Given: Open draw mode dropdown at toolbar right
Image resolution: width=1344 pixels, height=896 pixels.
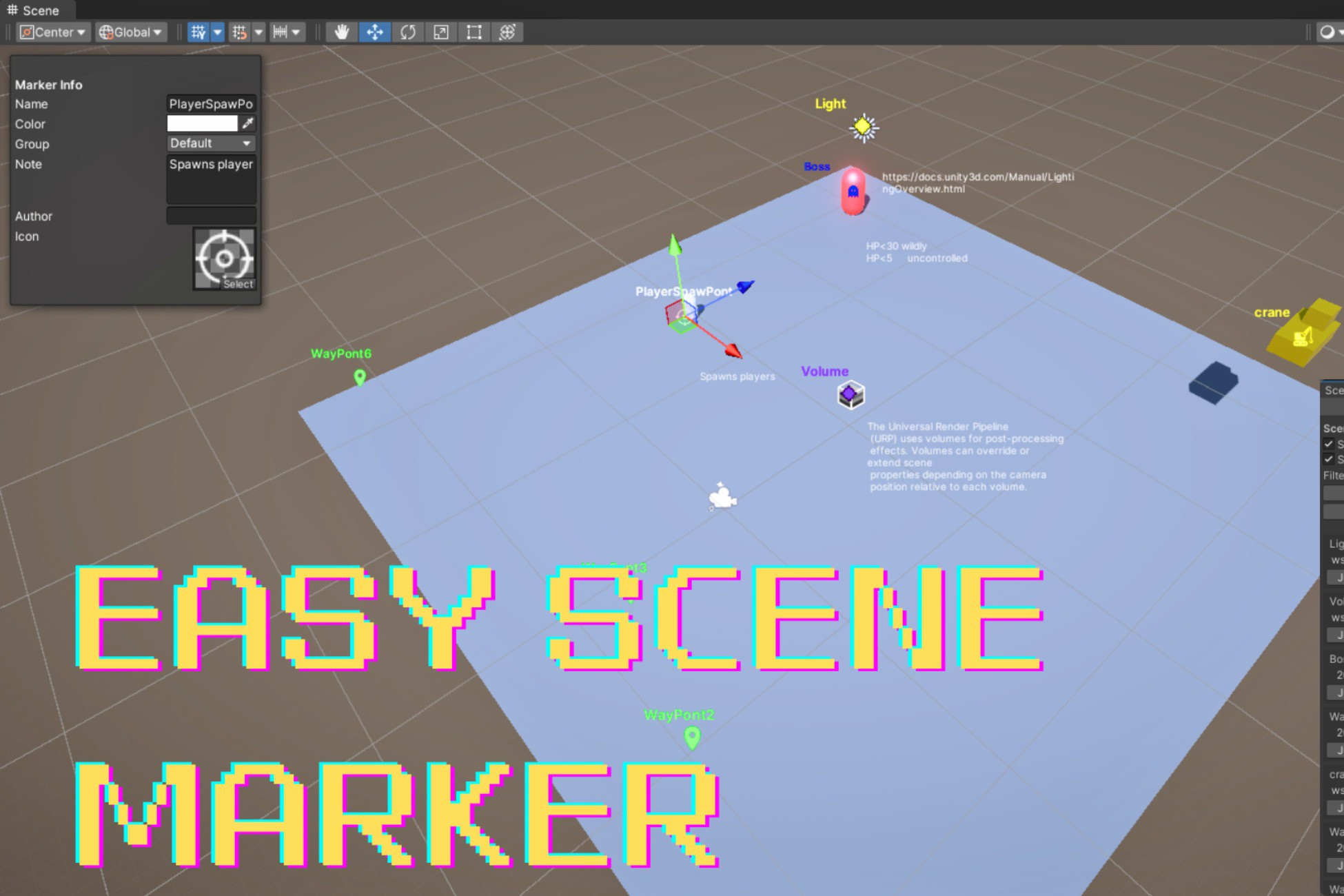Looking at the screenshot, I should (1330, 32).
